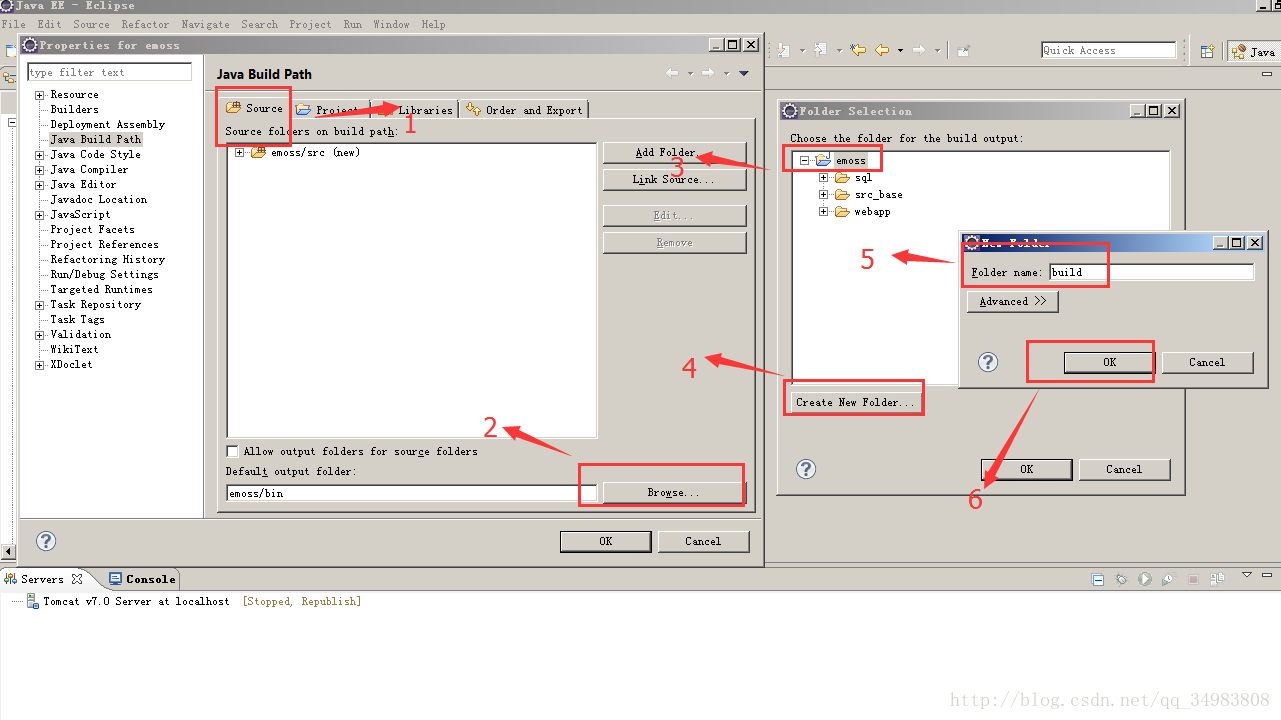The height and width of the screenshot is (720, 1281).
Task: Click the Pin Editor toolbar icon
Action: [x=963, y=50]
